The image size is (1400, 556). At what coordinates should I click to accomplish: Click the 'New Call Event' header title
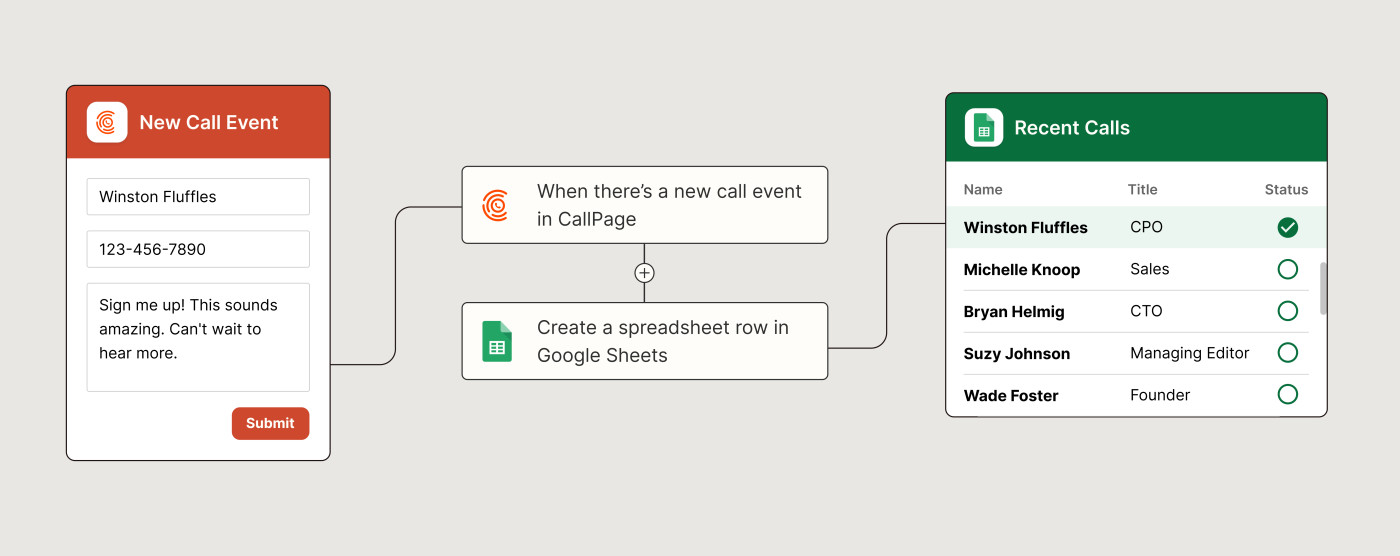coord(209,123)
